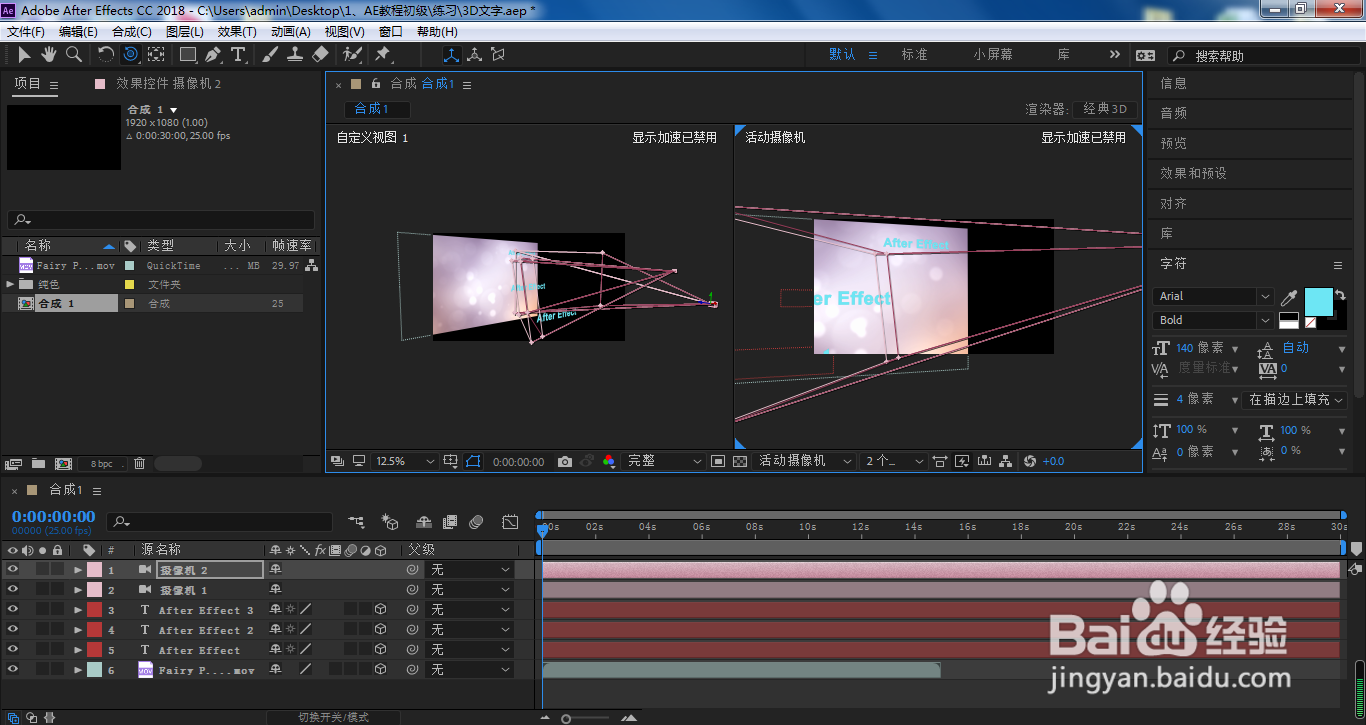Toggle the transparency grid in viewer
Screen dimensions: 1366x725
click(x=740, y=461)
